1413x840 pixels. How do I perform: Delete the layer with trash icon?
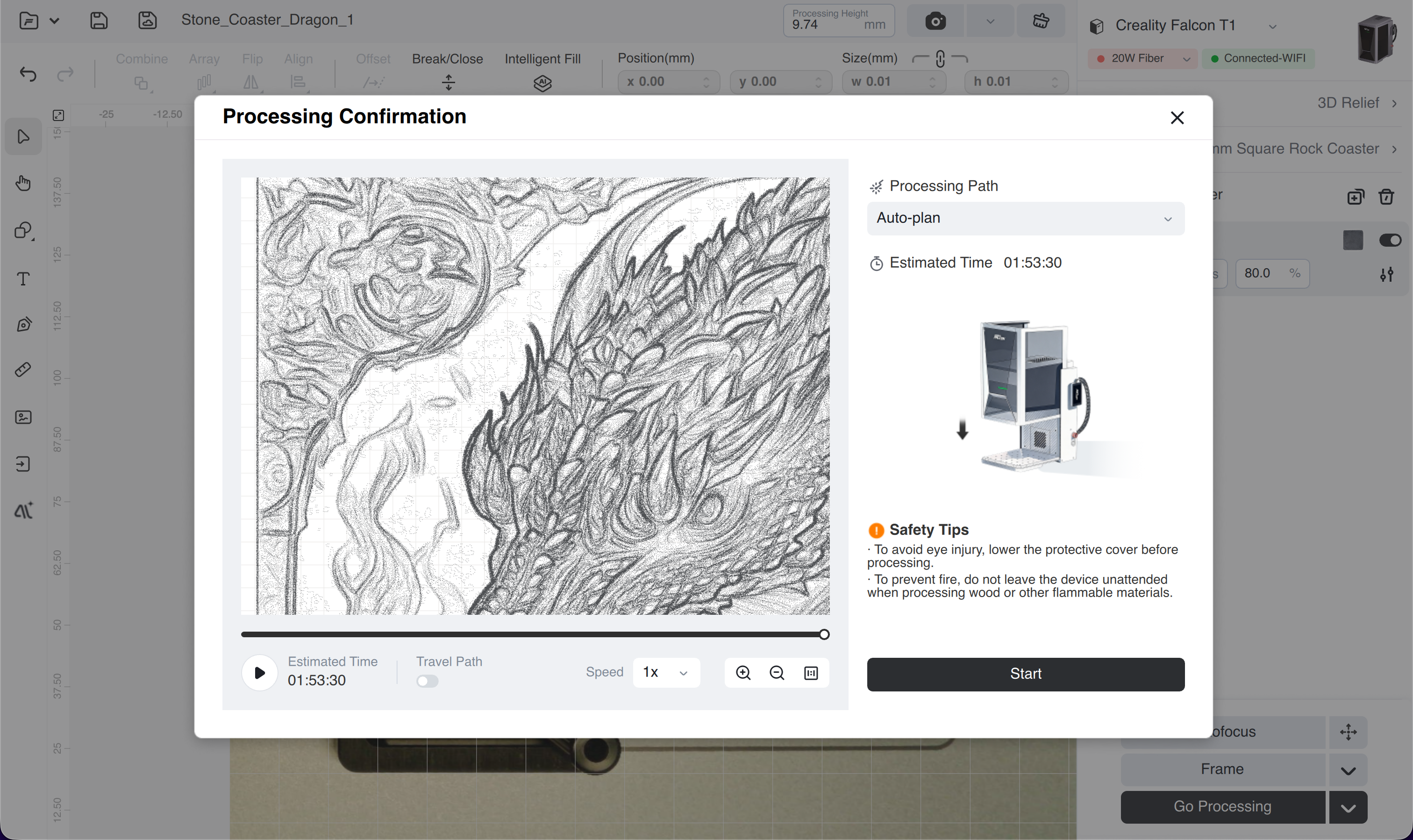pyautogui.click(x=1386, y=196)
